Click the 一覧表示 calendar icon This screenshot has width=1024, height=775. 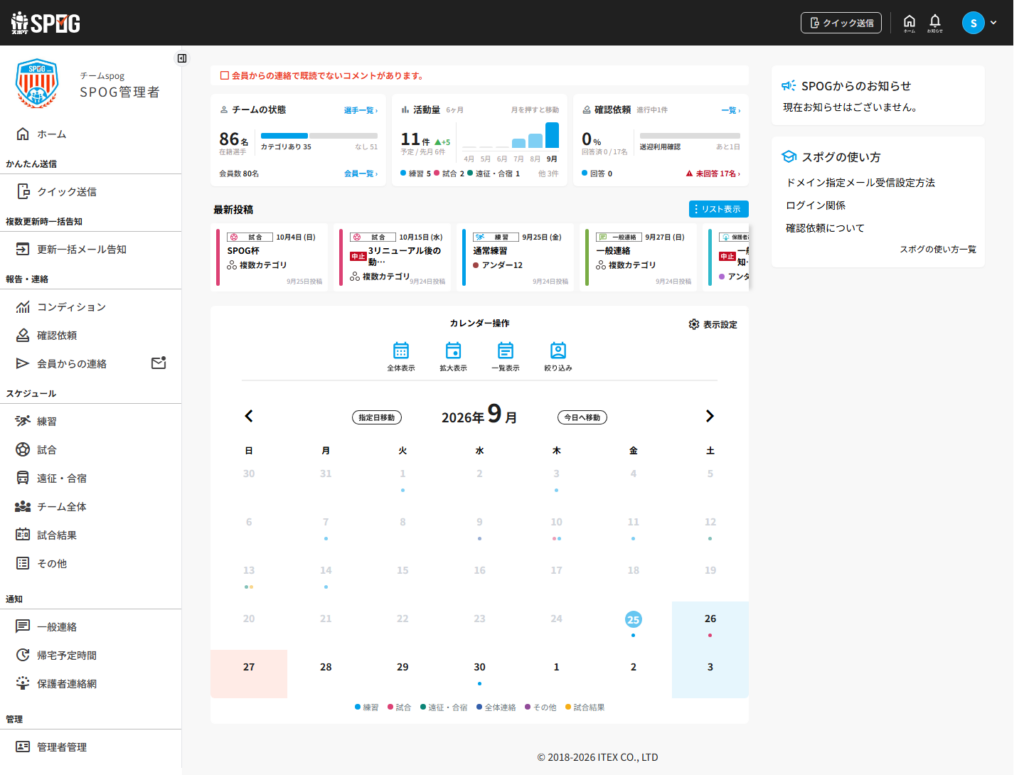(x=505, y=351)
